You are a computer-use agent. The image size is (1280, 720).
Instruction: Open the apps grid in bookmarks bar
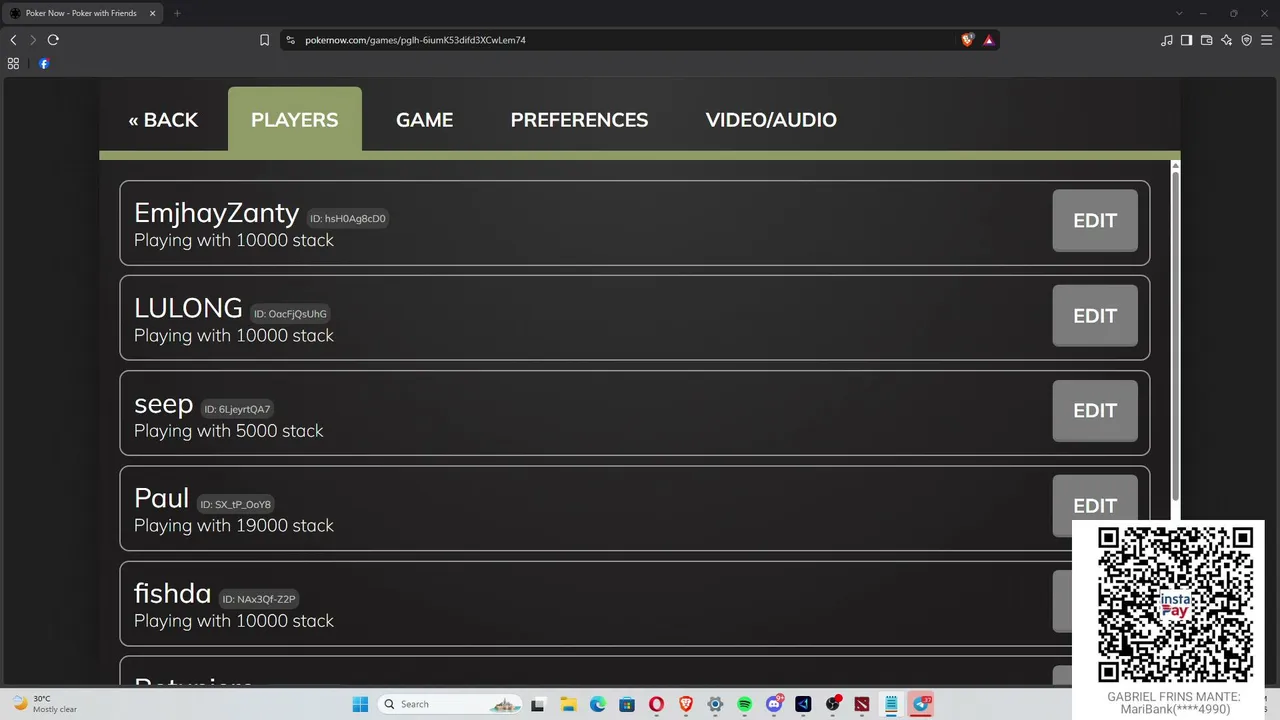pos(13,63)
